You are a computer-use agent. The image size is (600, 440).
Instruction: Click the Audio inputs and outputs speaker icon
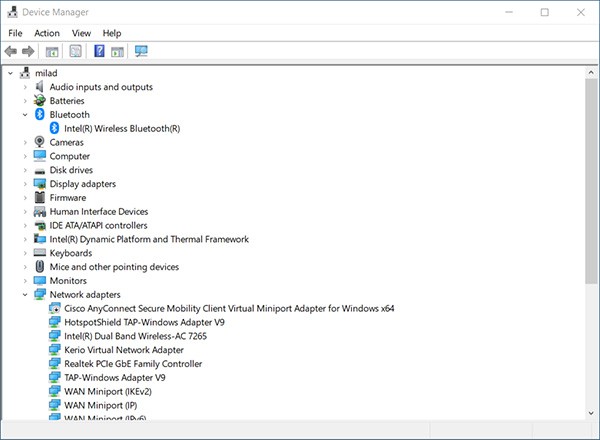point(39,87)
